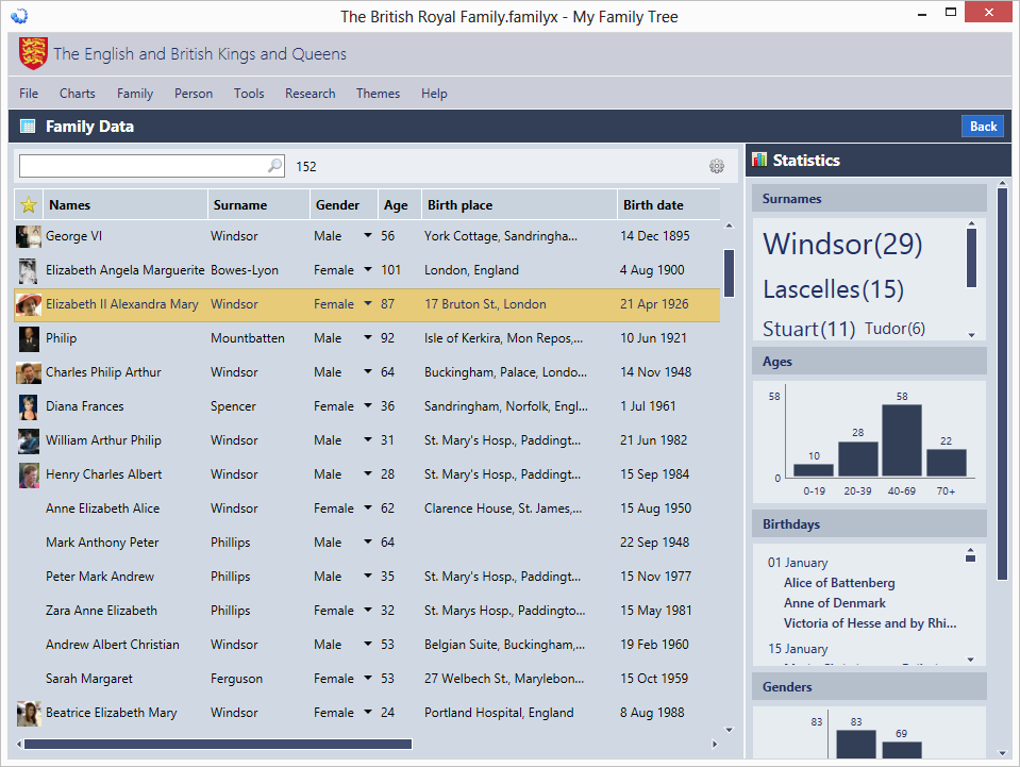Select Windsor(29) in Surnames cloud
The image size is (1020, 767).
(842, 244)
